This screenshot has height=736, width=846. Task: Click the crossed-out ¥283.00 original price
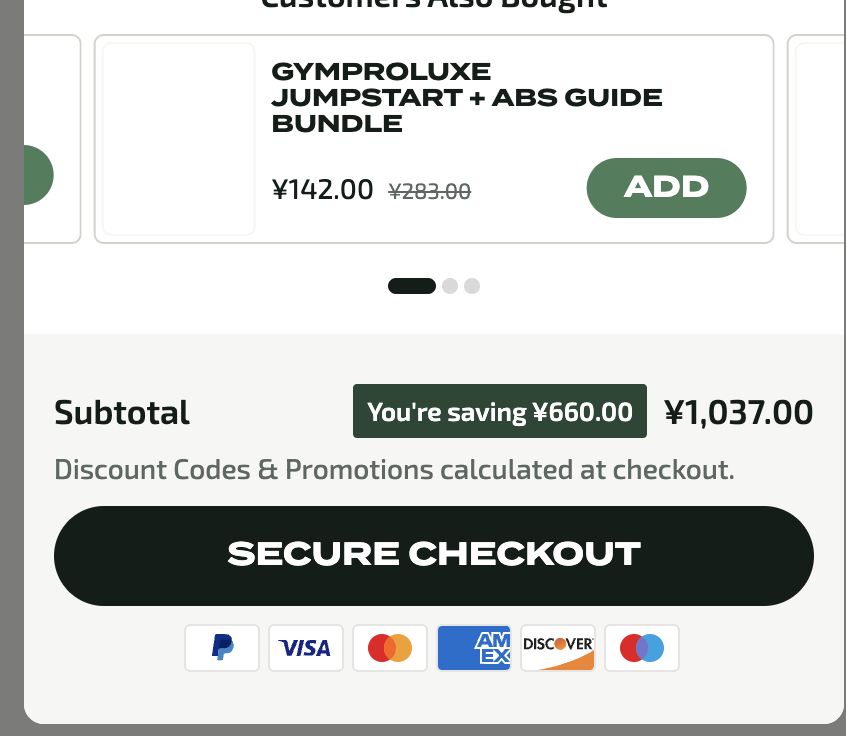(429, 191)
